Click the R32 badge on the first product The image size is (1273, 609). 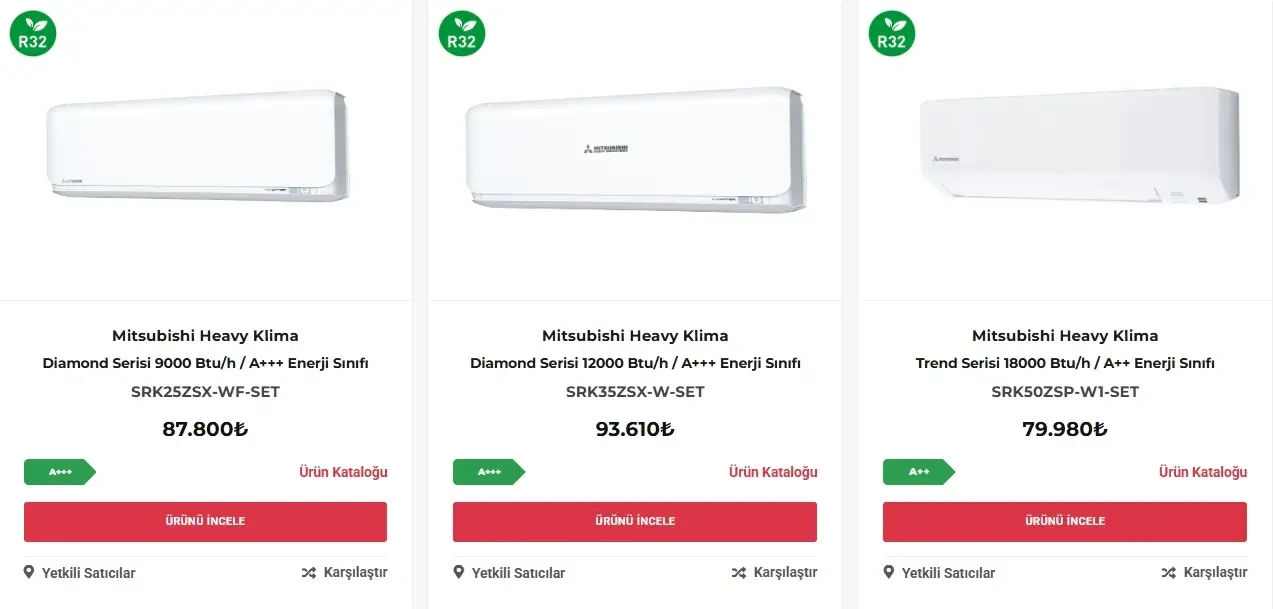(33, 33)
